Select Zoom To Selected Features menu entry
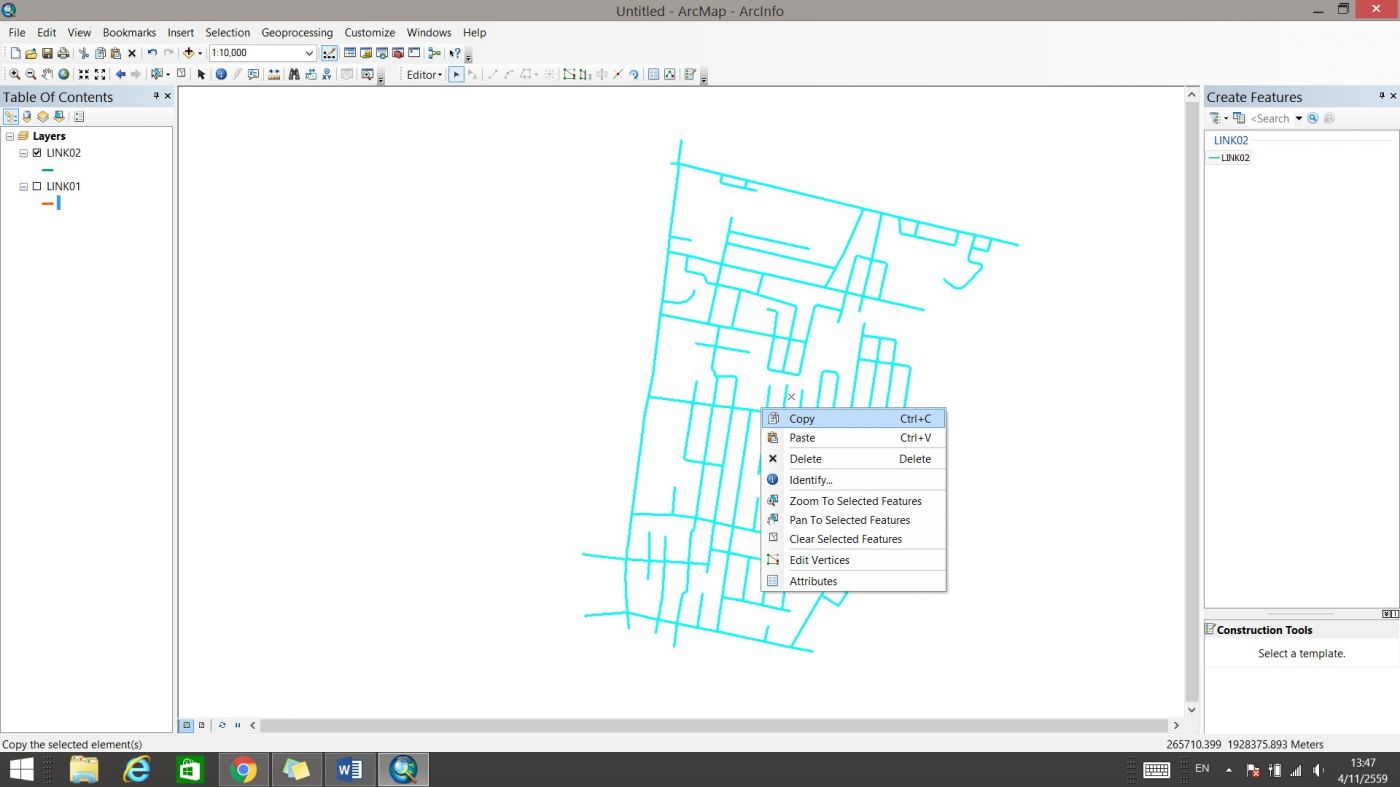Viewport: 1400px width, 787px height. [855, 501]
